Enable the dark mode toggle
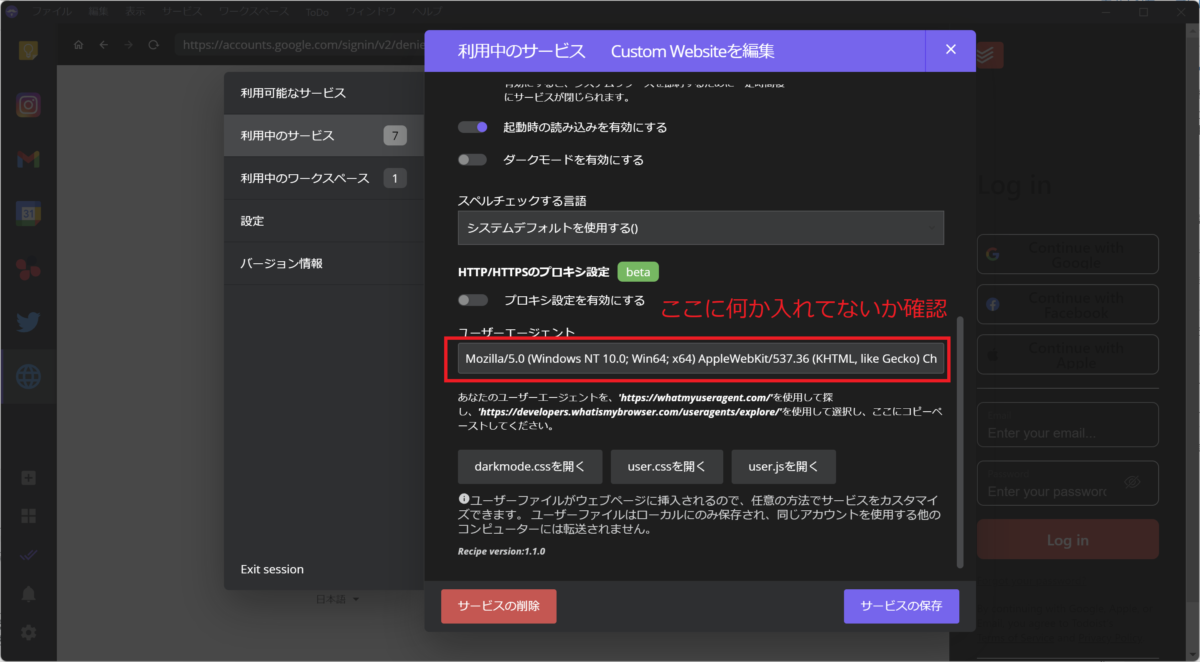 click(x=472, y=159)
